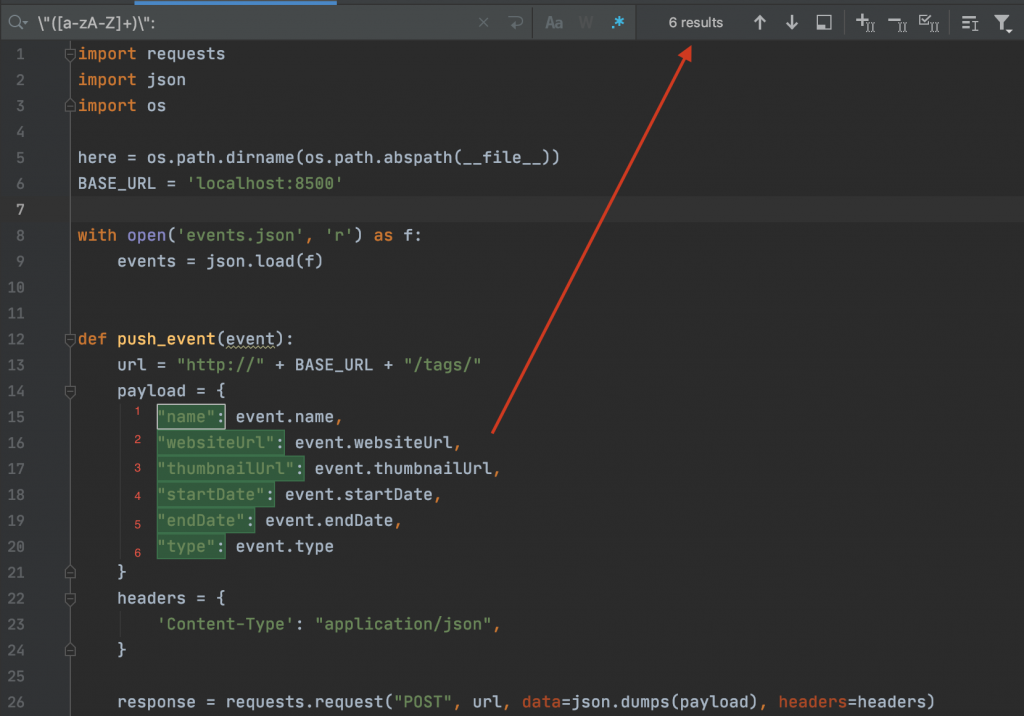
Task: Click os.path.dirname on line 5
Action: 220,157
